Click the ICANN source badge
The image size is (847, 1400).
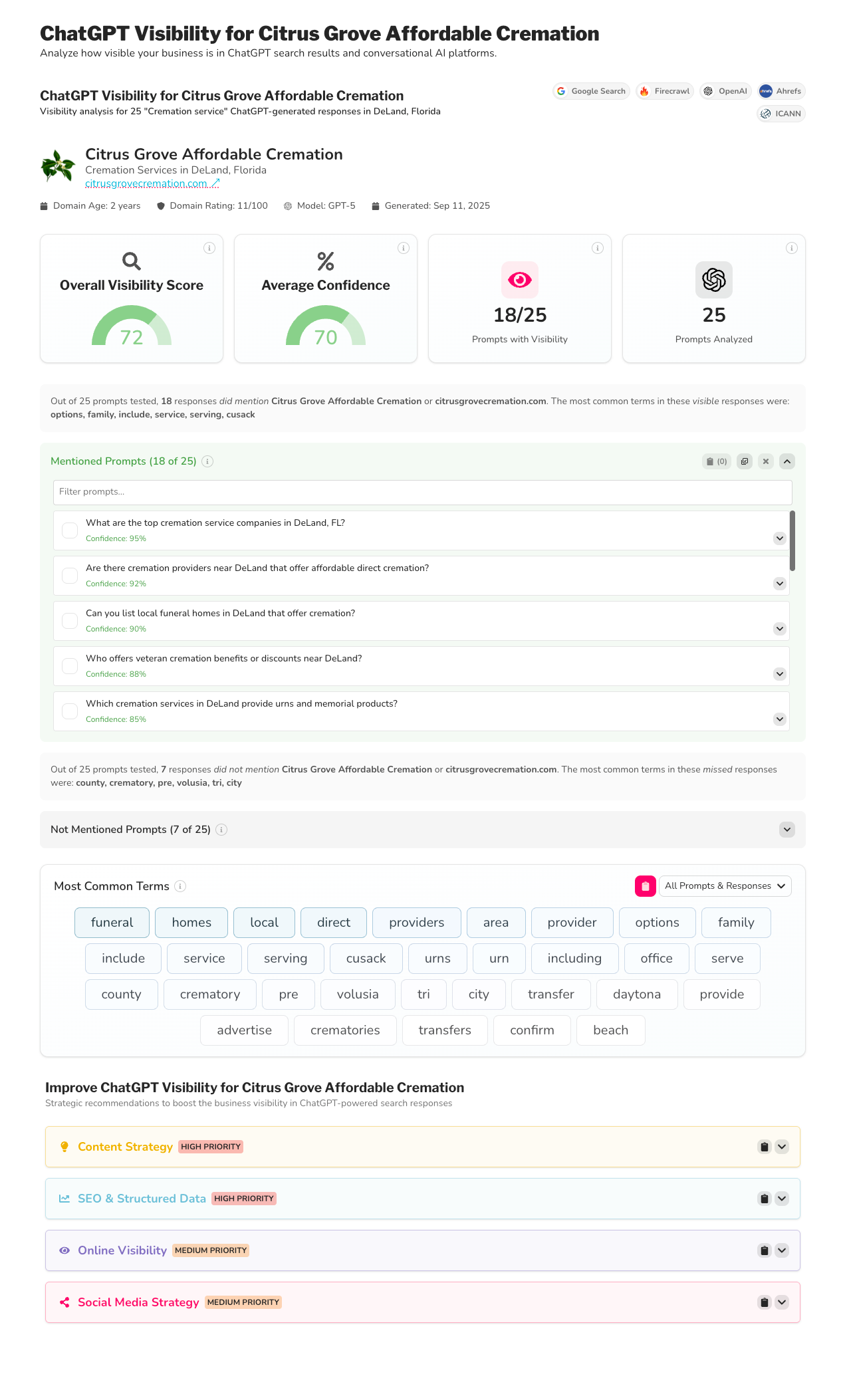[x=781, y=114]
